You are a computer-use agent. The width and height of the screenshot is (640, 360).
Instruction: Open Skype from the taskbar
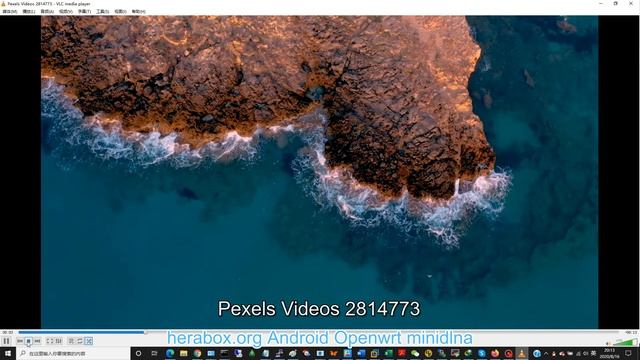pos(482,353)
